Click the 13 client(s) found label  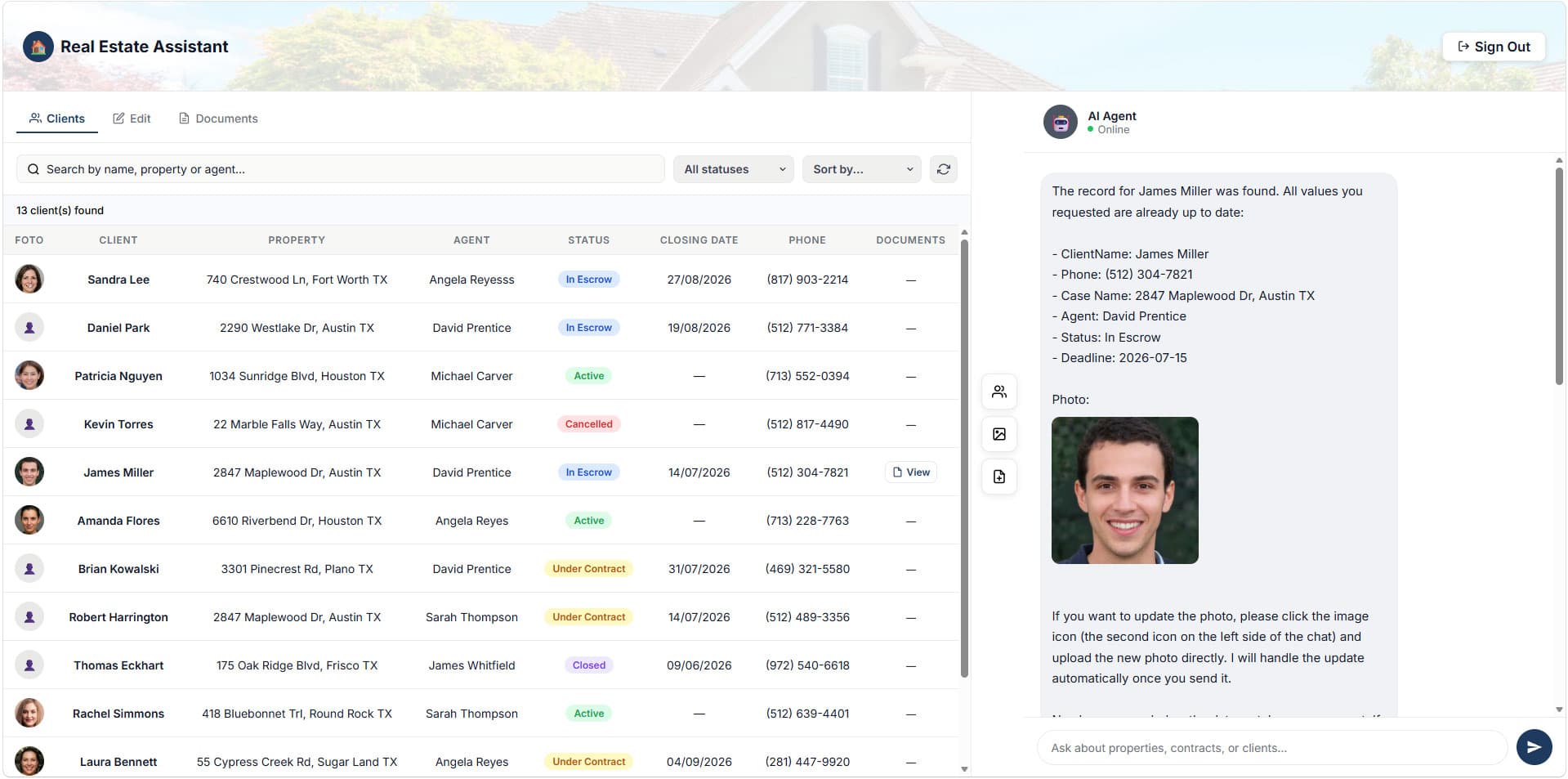pyautogui.click(x=60, y=210)
